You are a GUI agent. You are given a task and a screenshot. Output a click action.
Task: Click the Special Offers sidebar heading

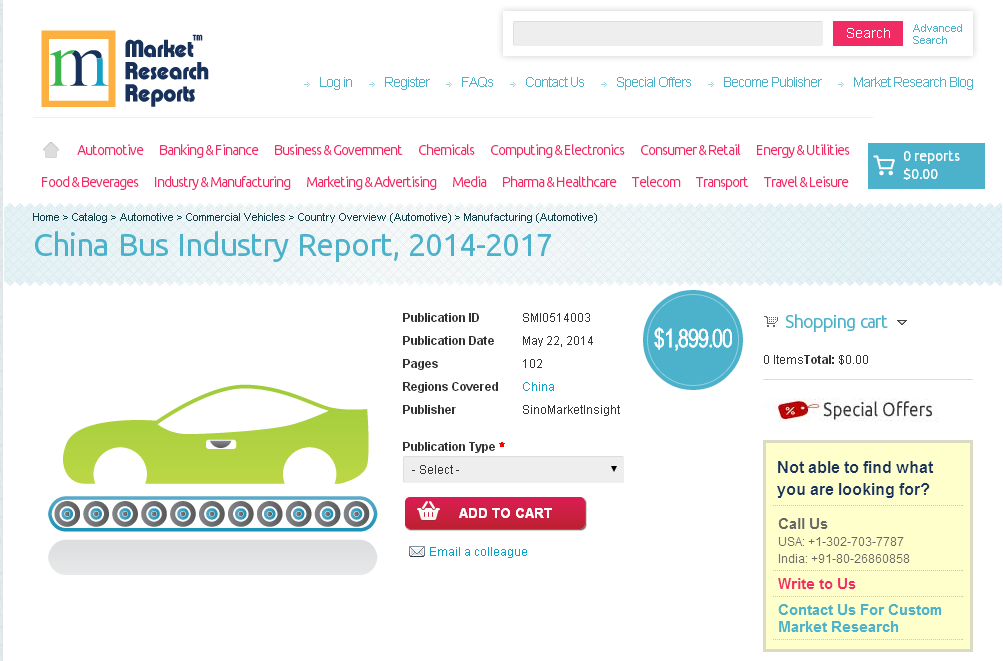[x=878, y=410]
